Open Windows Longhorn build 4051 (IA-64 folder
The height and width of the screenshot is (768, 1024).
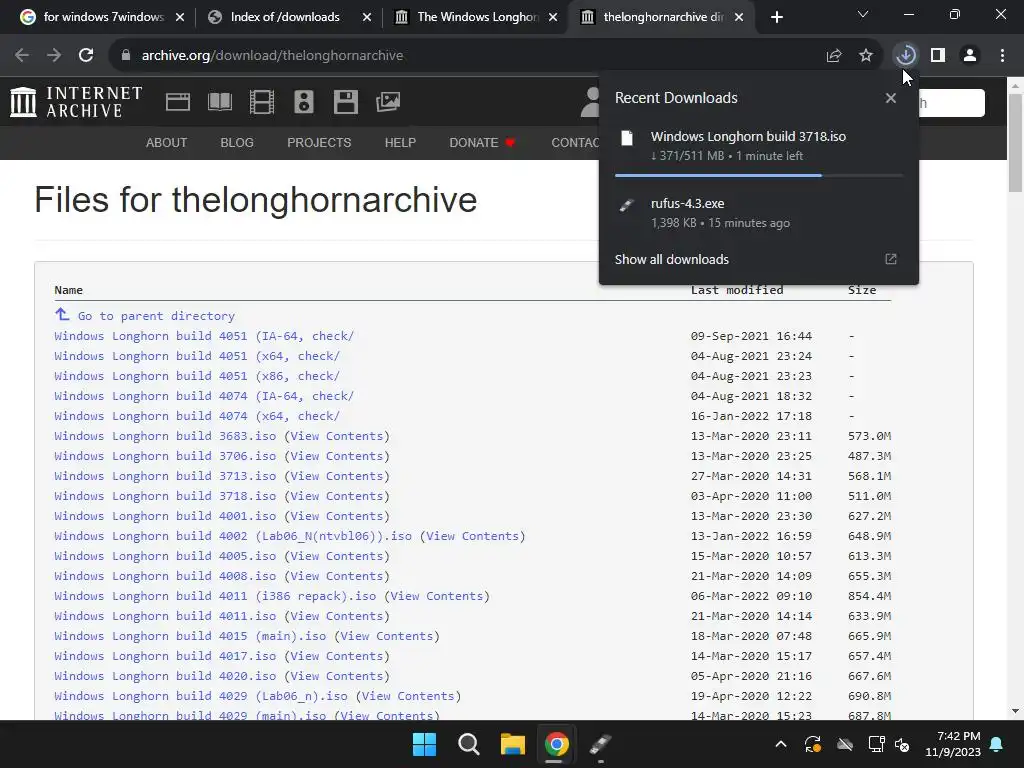[x=204, y=336]
